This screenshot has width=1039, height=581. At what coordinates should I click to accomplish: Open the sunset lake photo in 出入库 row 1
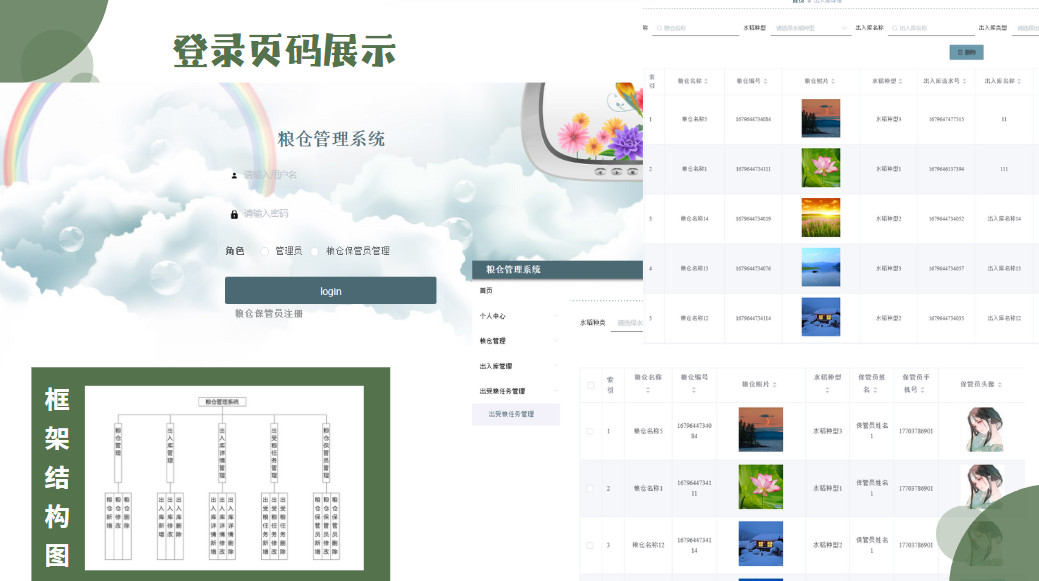820,119
